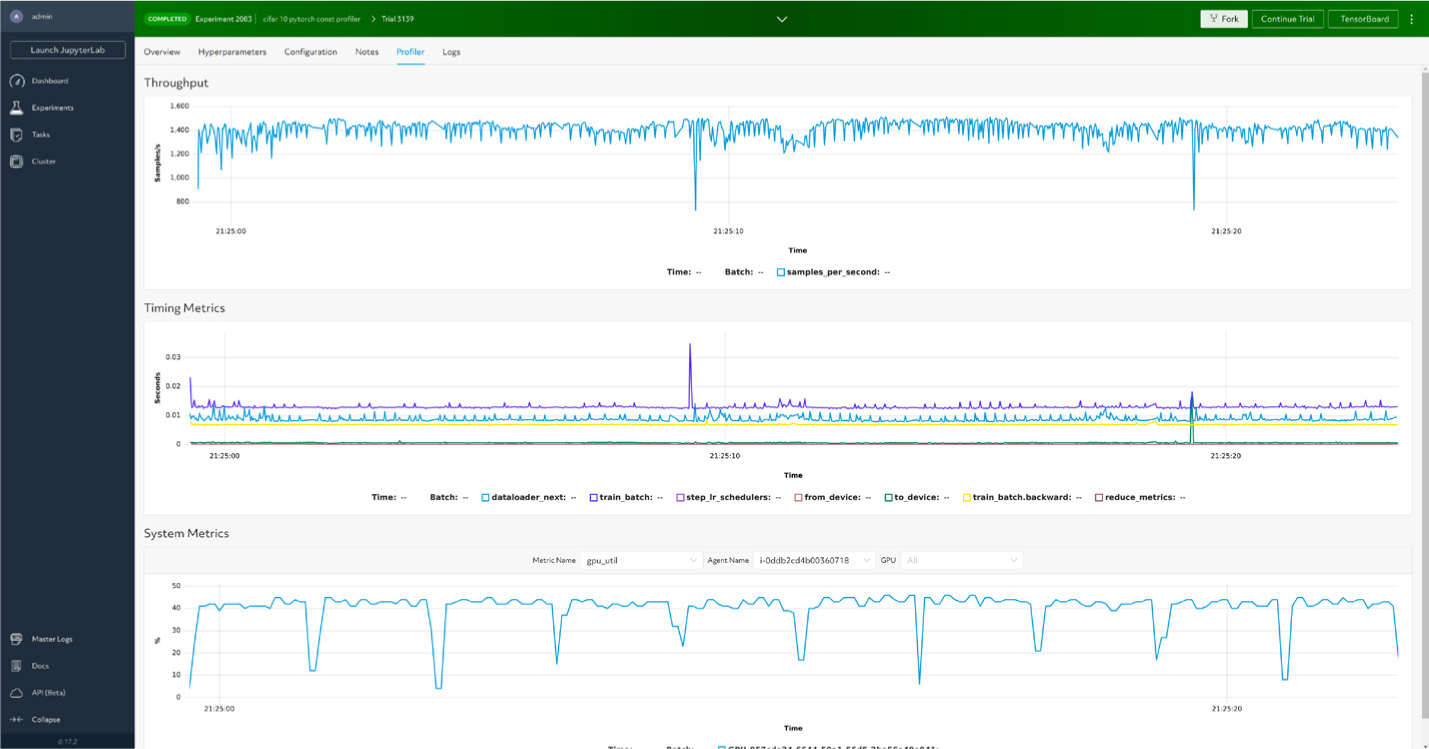This screenshot has width=1429, height=749.
Task: Open Master Logs from the sidebar
Action: (51, 638)
